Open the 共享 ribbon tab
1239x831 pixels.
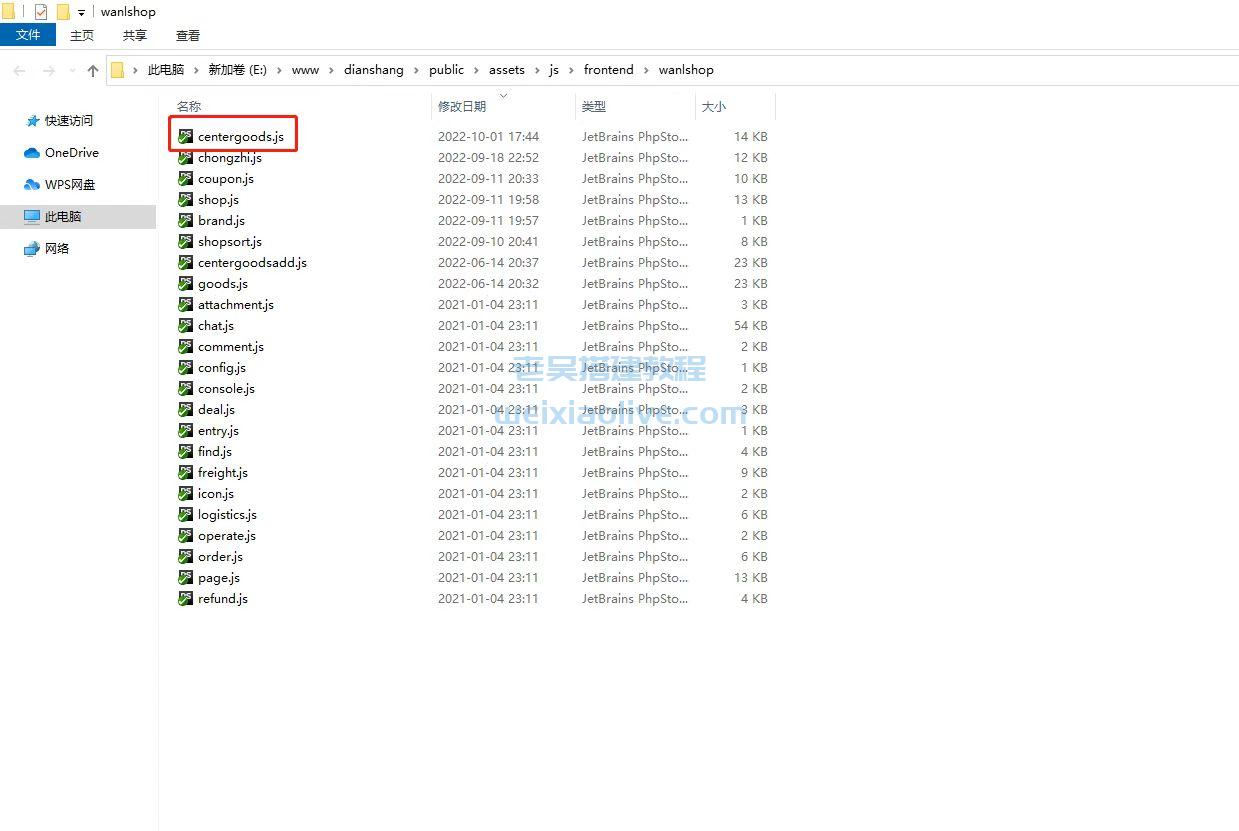coord(135,35)
